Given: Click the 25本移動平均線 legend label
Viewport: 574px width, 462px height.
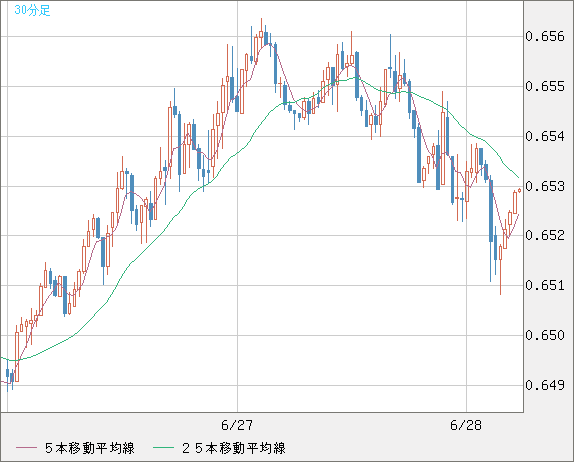Looking at the screenshot, I should 234,448.
